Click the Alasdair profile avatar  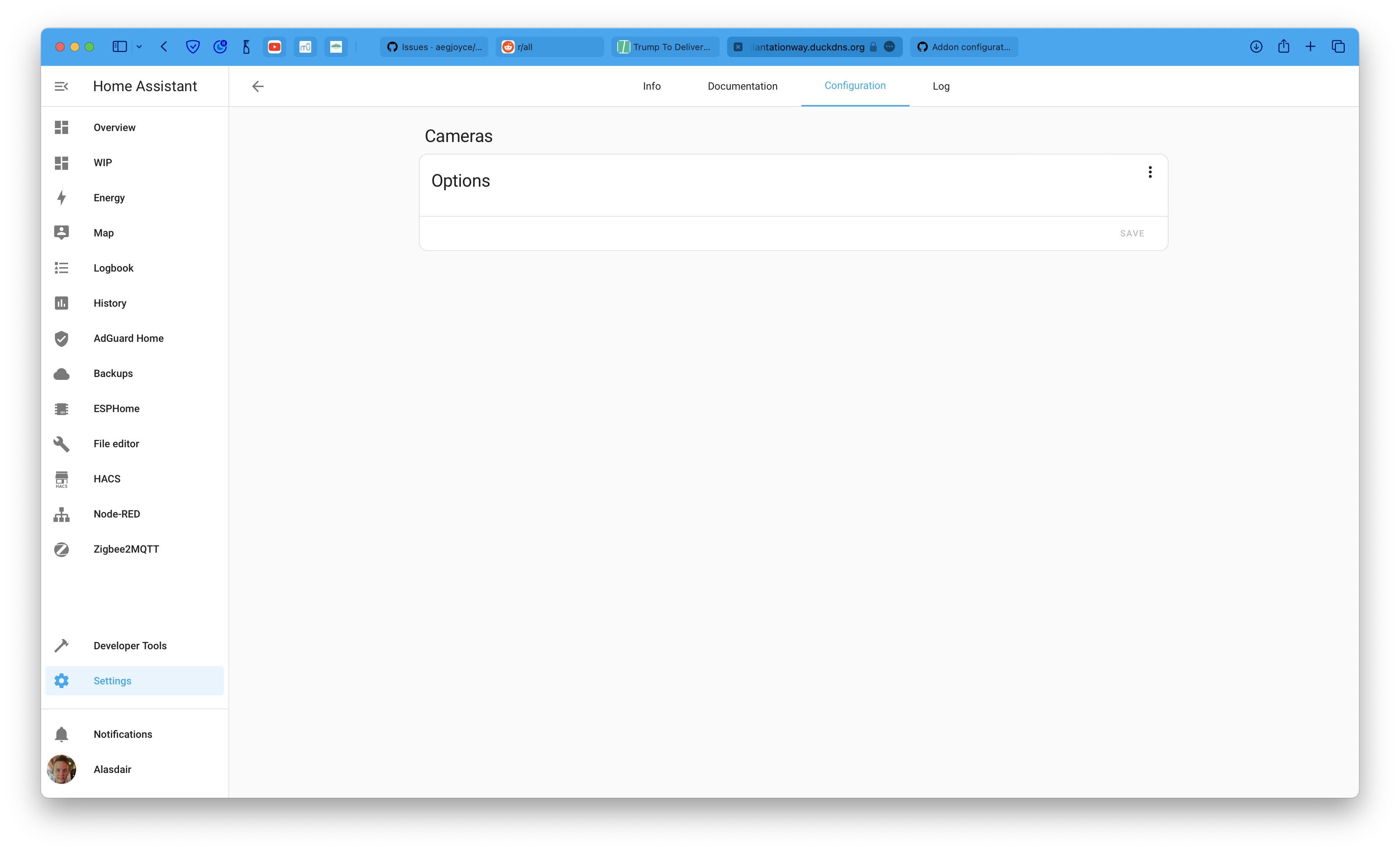[62, 770]
